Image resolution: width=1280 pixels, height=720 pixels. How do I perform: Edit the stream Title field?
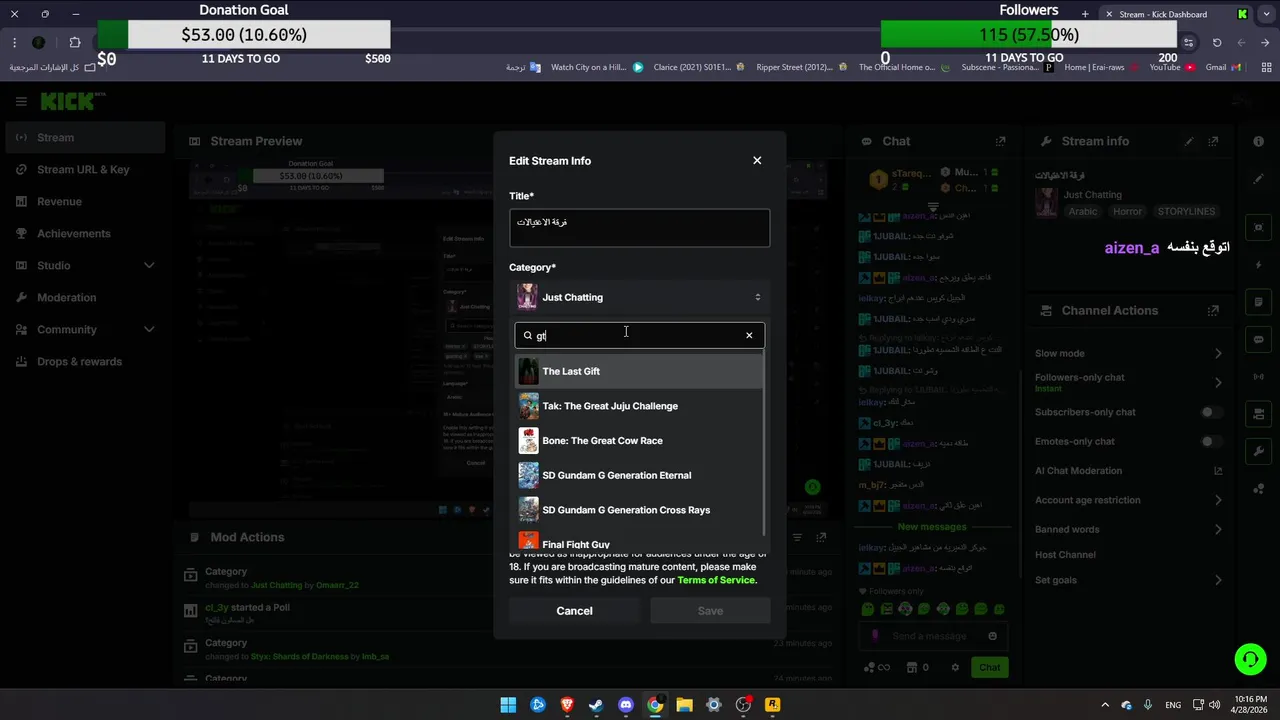click(x=639, y=228)
